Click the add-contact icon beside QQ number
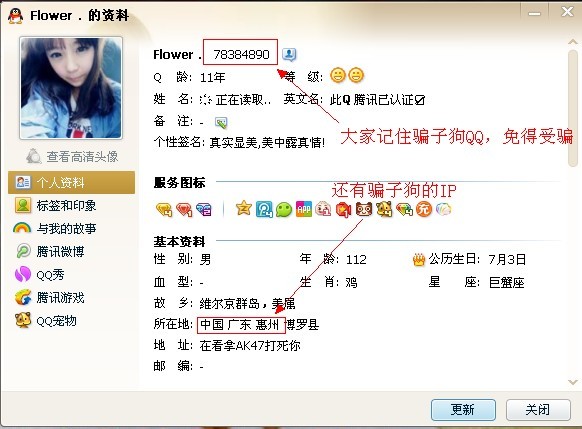 pyautogui.click(x=289, y=55)
